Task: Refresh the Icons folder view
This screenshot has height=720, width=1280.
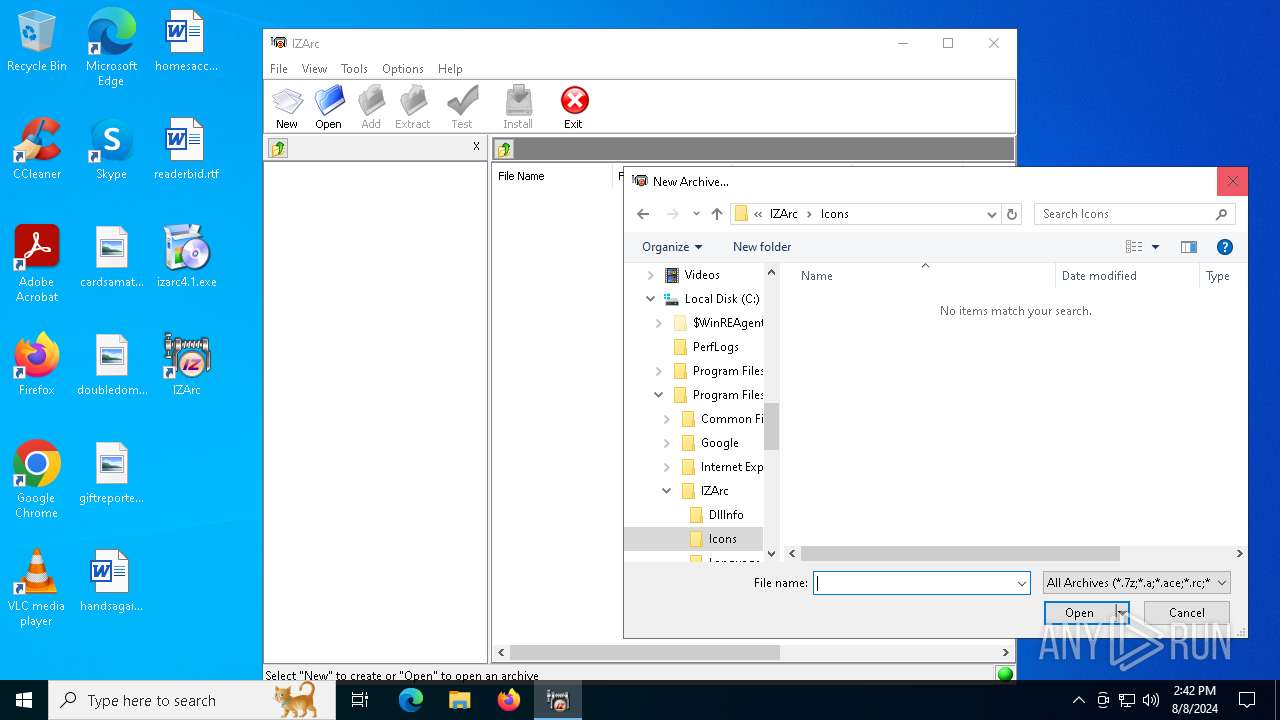Action: 1012,214
